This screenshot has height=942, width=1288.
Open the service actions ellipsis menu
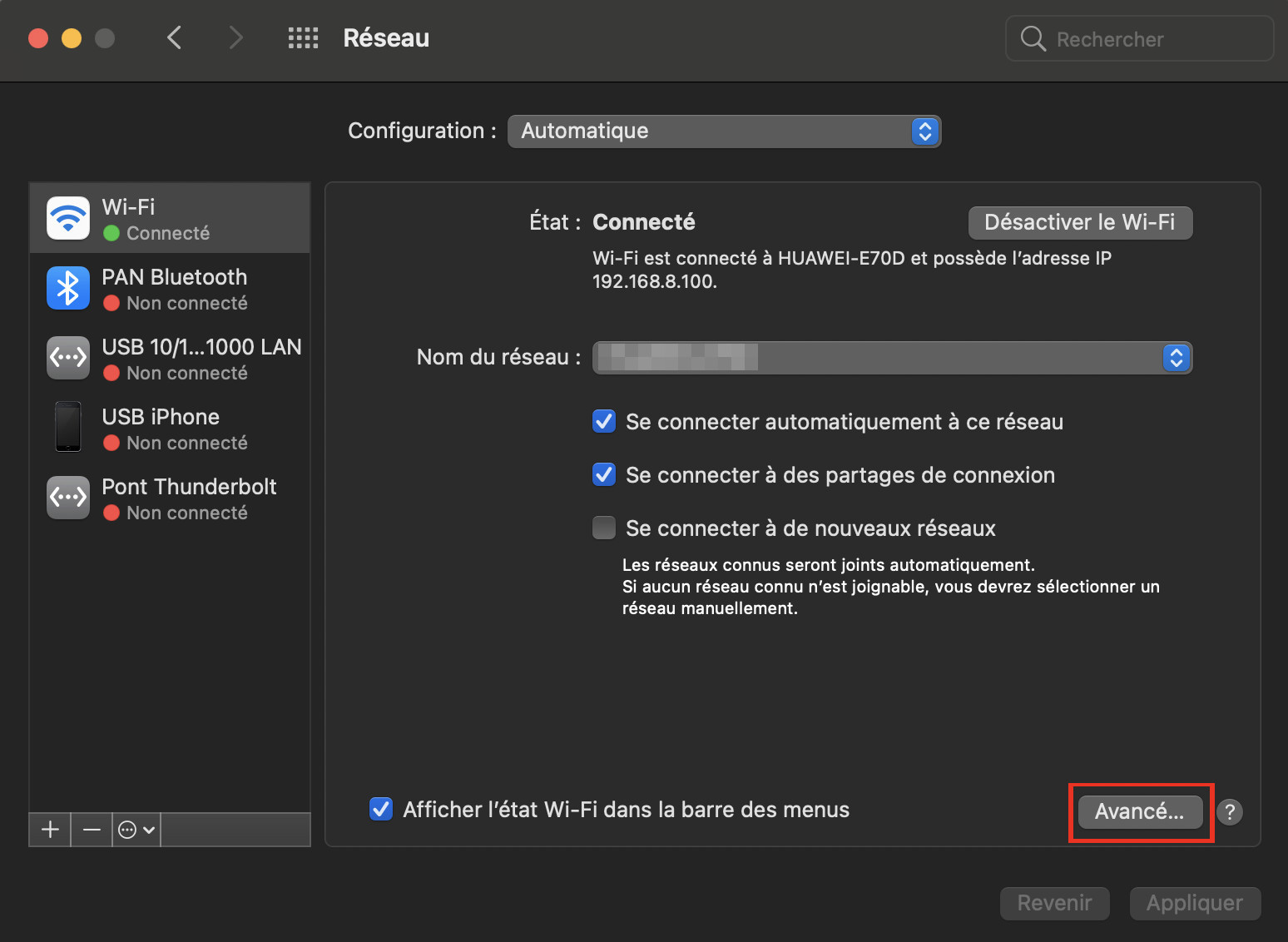136,830
